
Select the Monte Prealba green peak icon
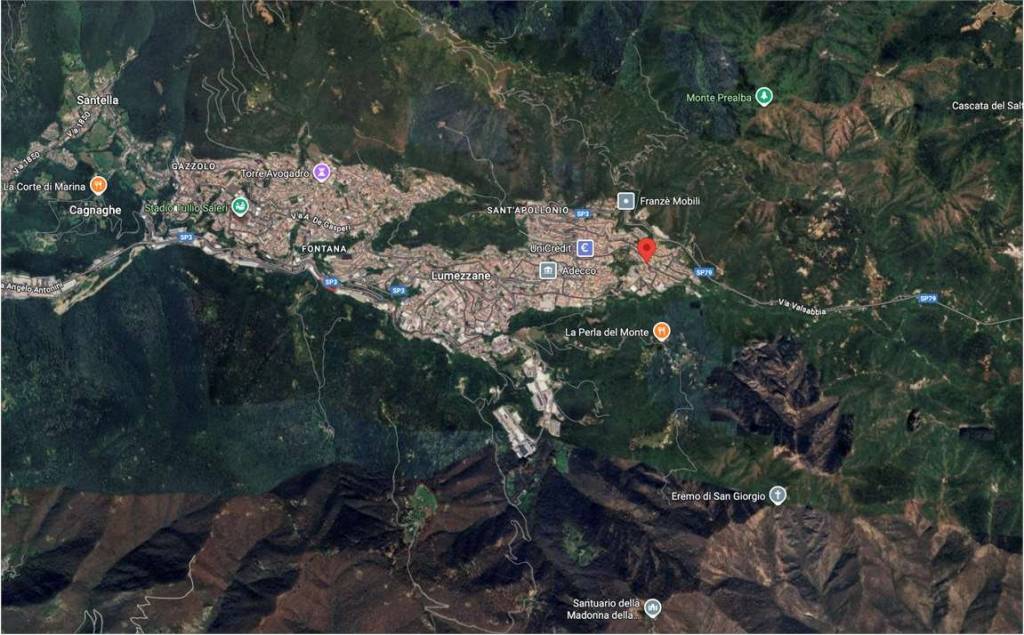pos(765,97)
